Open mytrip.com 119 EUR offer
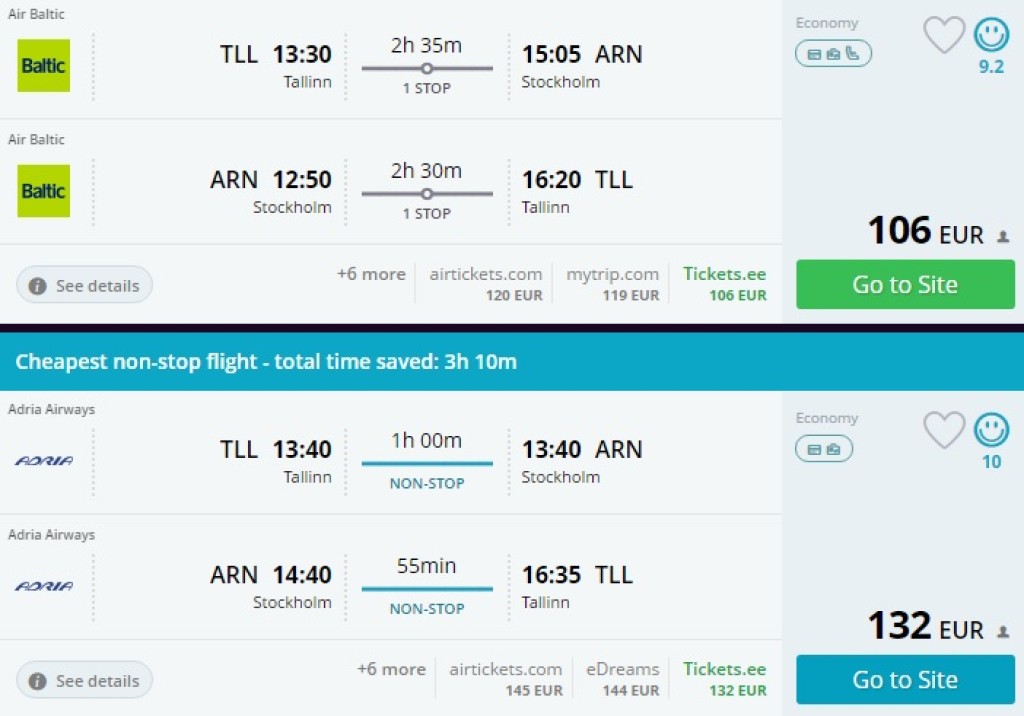 (x=613, y=283)
